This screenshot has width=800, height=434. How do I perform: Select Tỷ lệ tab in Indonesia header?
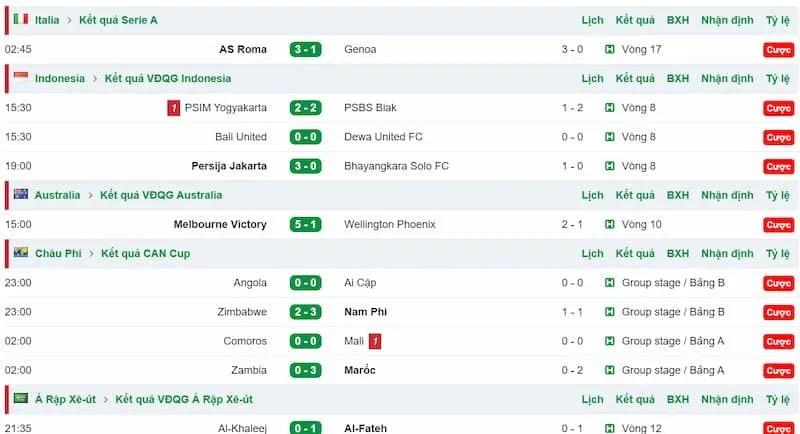point(778,78)
